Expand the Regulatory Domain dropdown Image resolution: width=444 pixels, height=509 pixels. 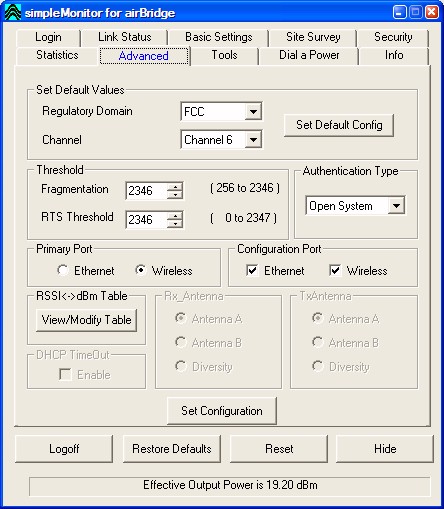(253, 111)
